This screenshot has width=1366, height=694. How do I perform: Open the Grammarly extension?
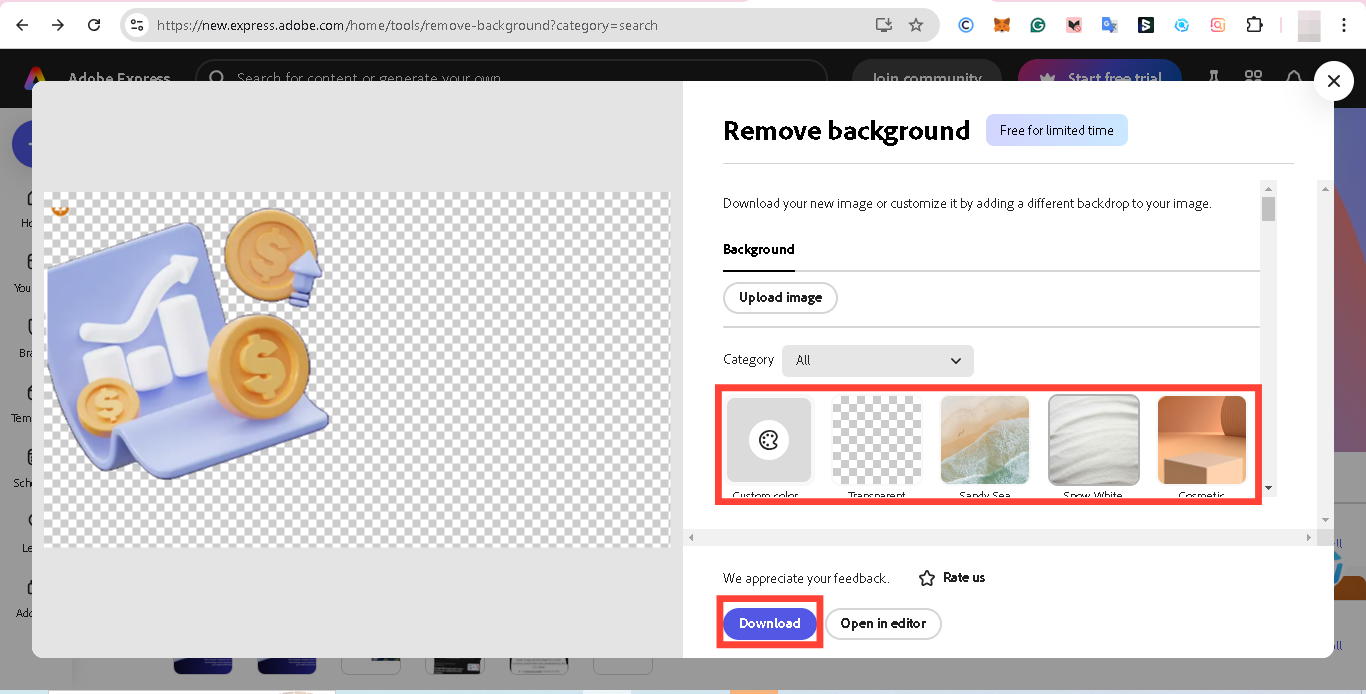point(1038,25)
